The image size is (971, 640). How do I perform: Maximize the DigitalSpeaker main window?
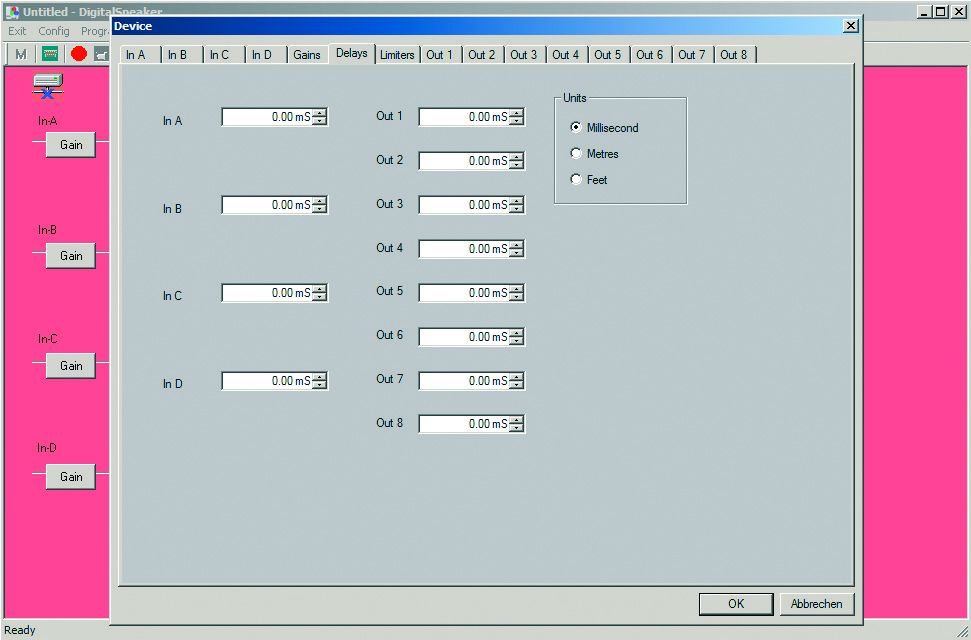(941, 11)
